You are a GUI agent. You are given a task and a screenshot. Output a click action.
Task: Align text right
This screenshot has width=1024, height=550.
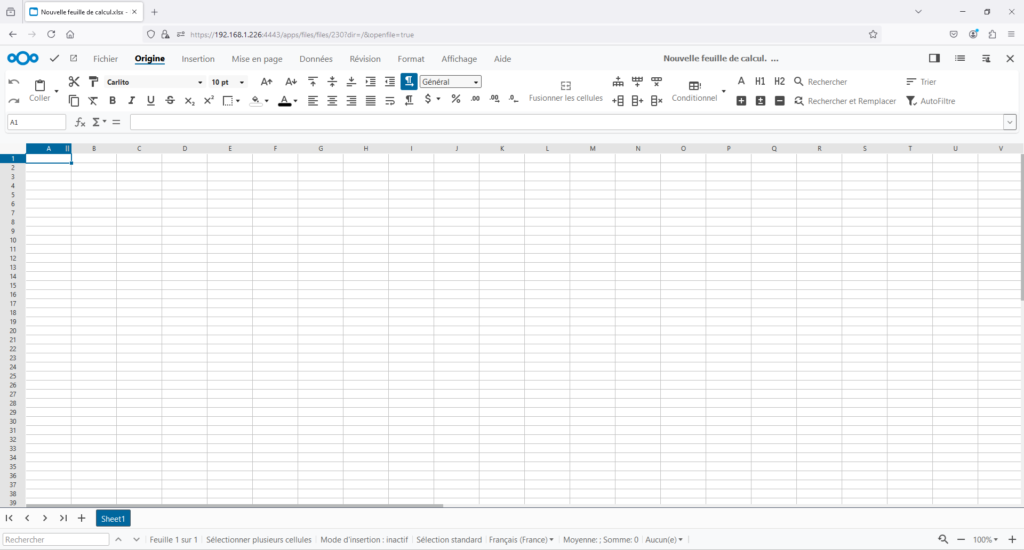click(351, 101)
